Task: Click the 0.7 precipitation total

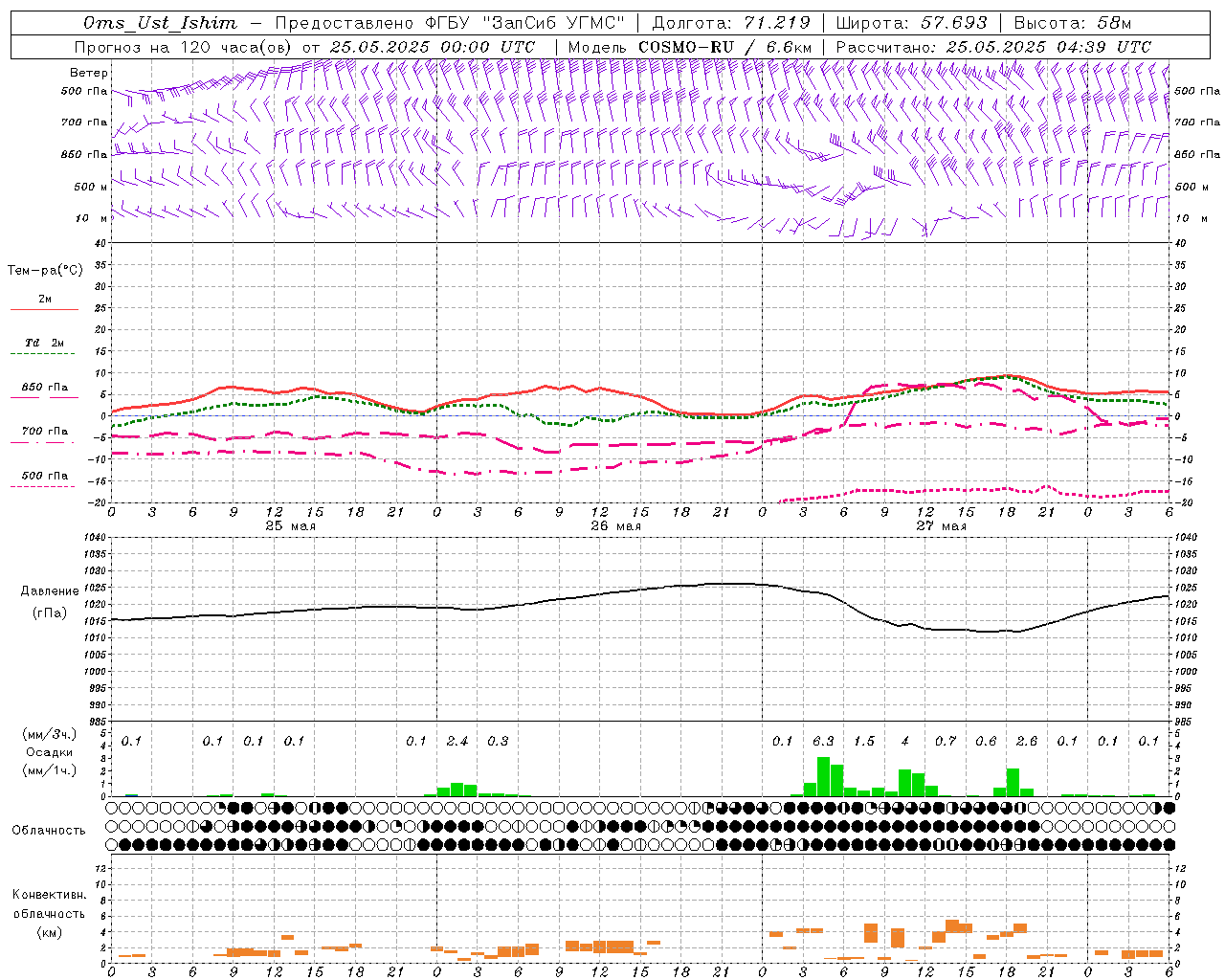Action: (x=946, y=741)
